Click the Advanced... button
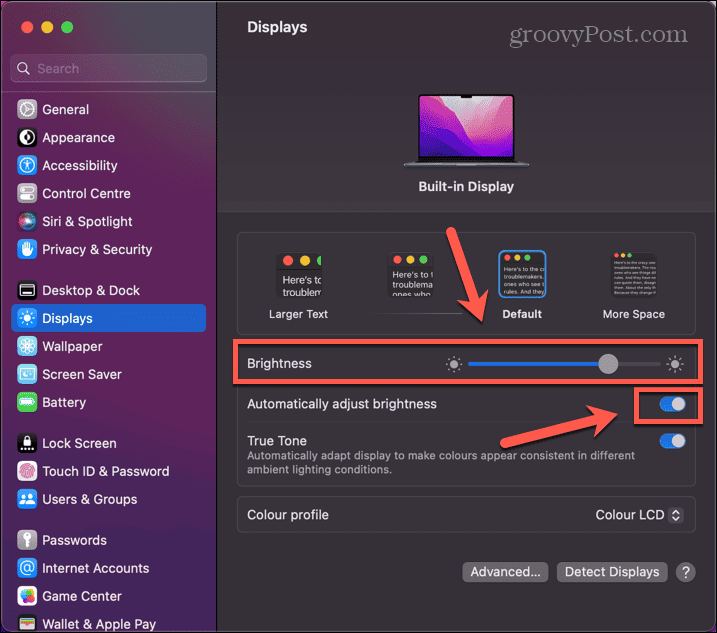Screen dimensions: 717x633 tap(505, 572)
